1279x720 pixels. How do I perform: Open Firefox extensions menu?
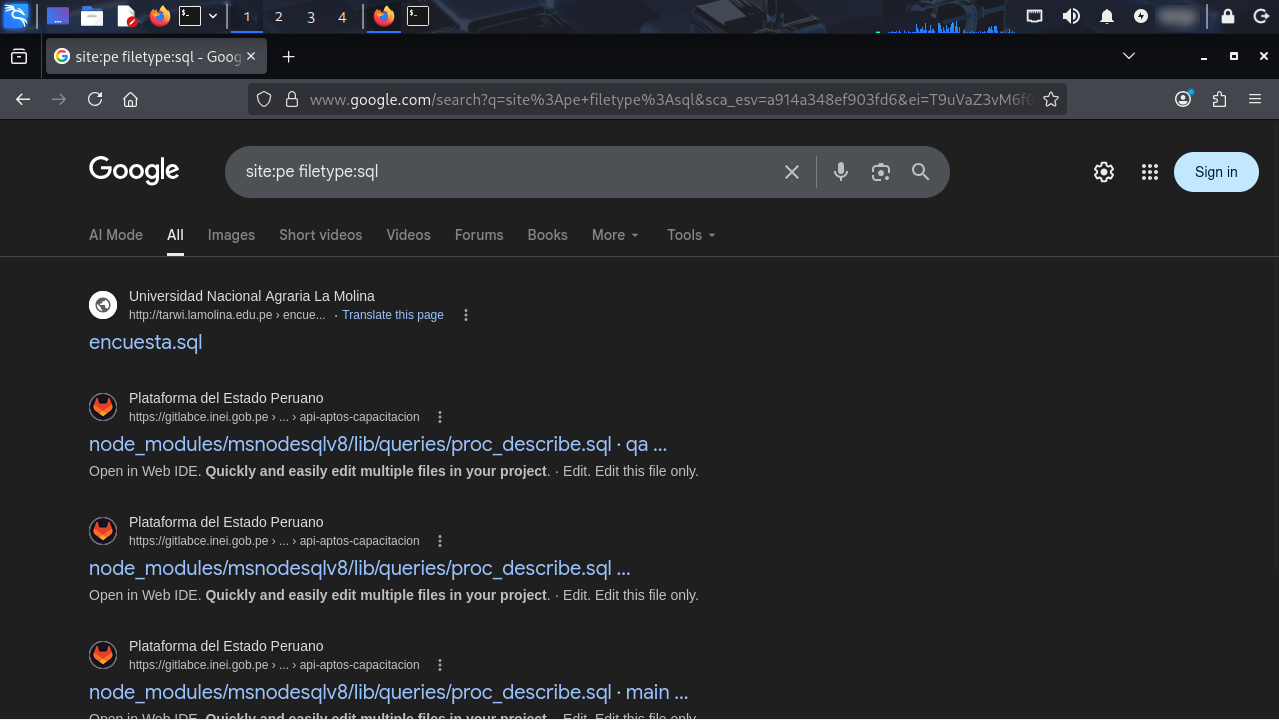1219,99
